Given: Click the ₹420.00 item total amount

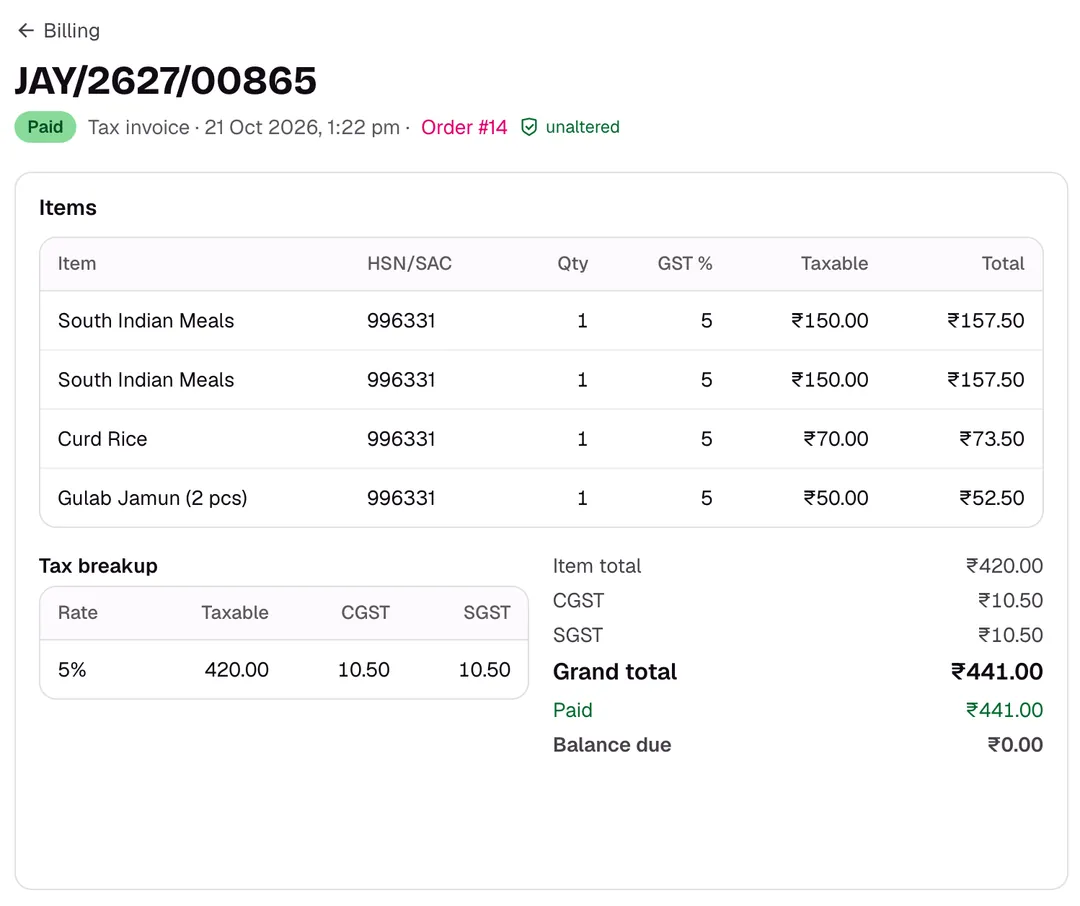Looking at the screenshot, I should [1004, 566].
